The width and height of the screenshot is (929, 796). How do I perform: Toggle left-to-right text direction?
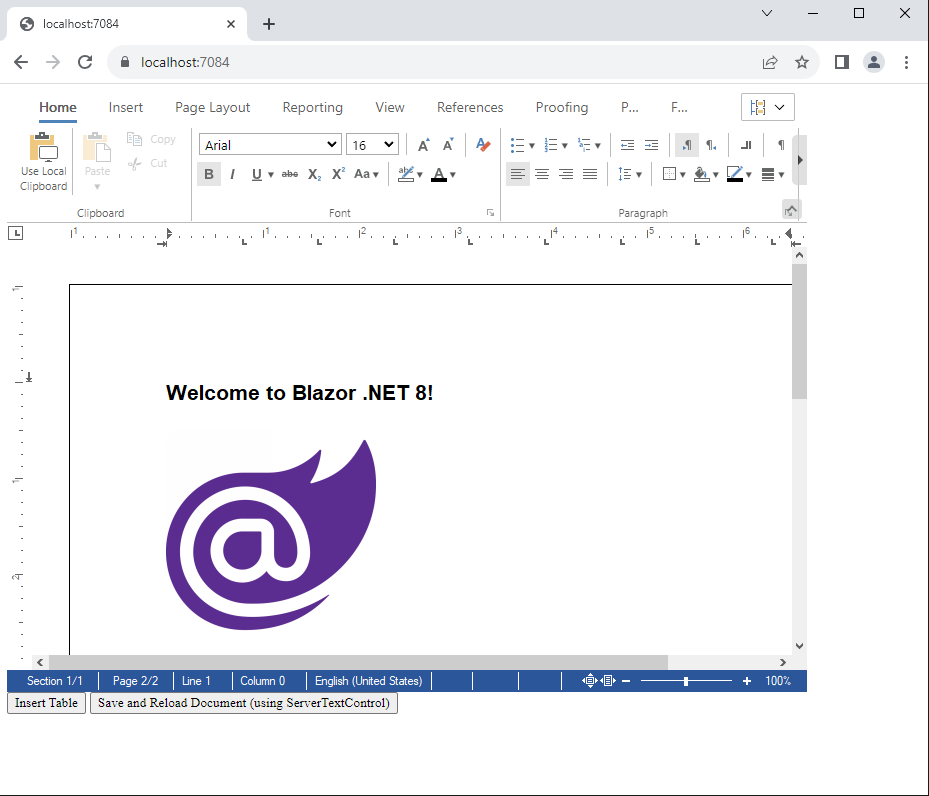point(687,145)
